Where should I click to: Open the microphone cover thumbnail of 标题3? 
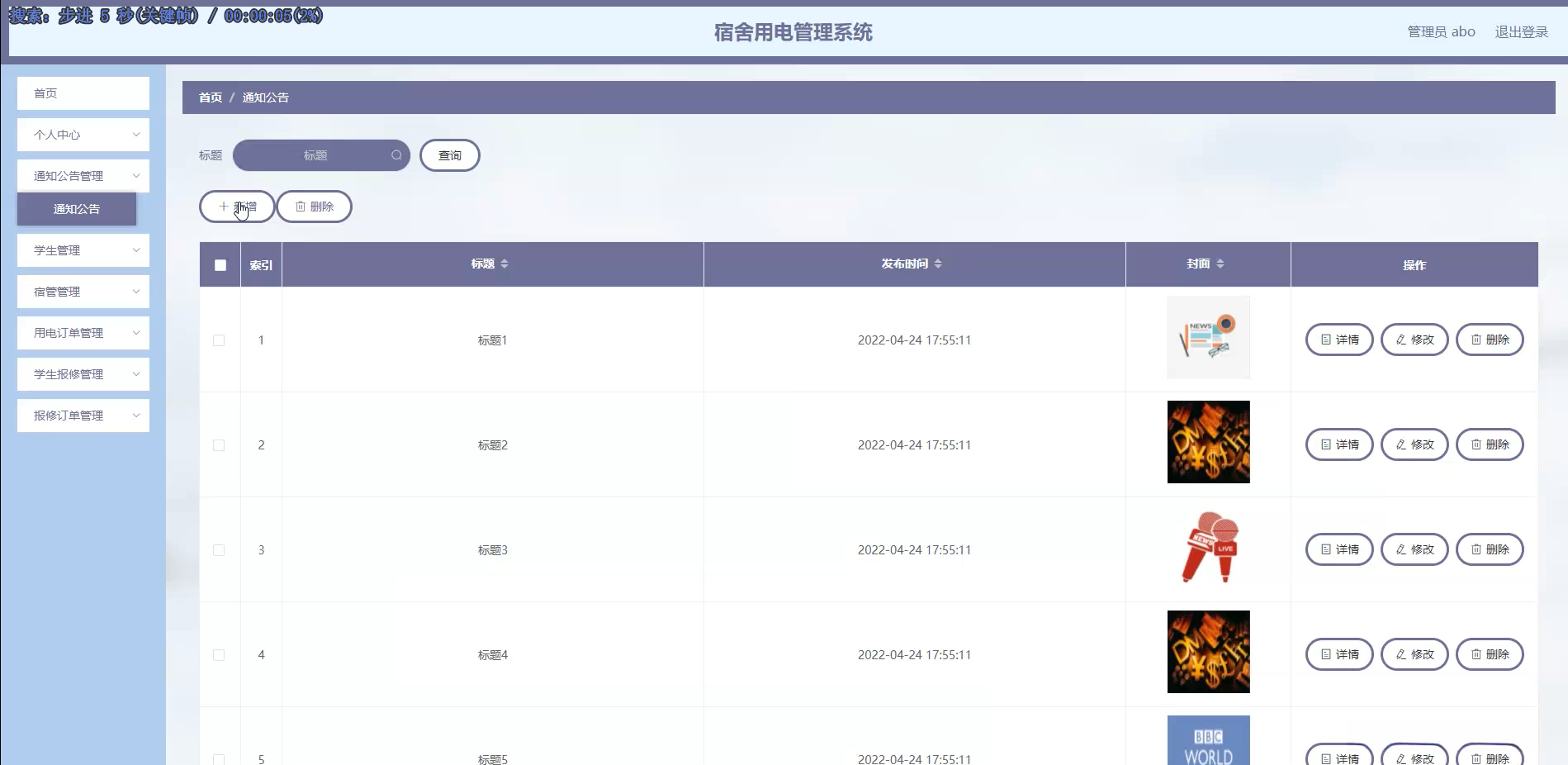click(x=1209, y=547)
